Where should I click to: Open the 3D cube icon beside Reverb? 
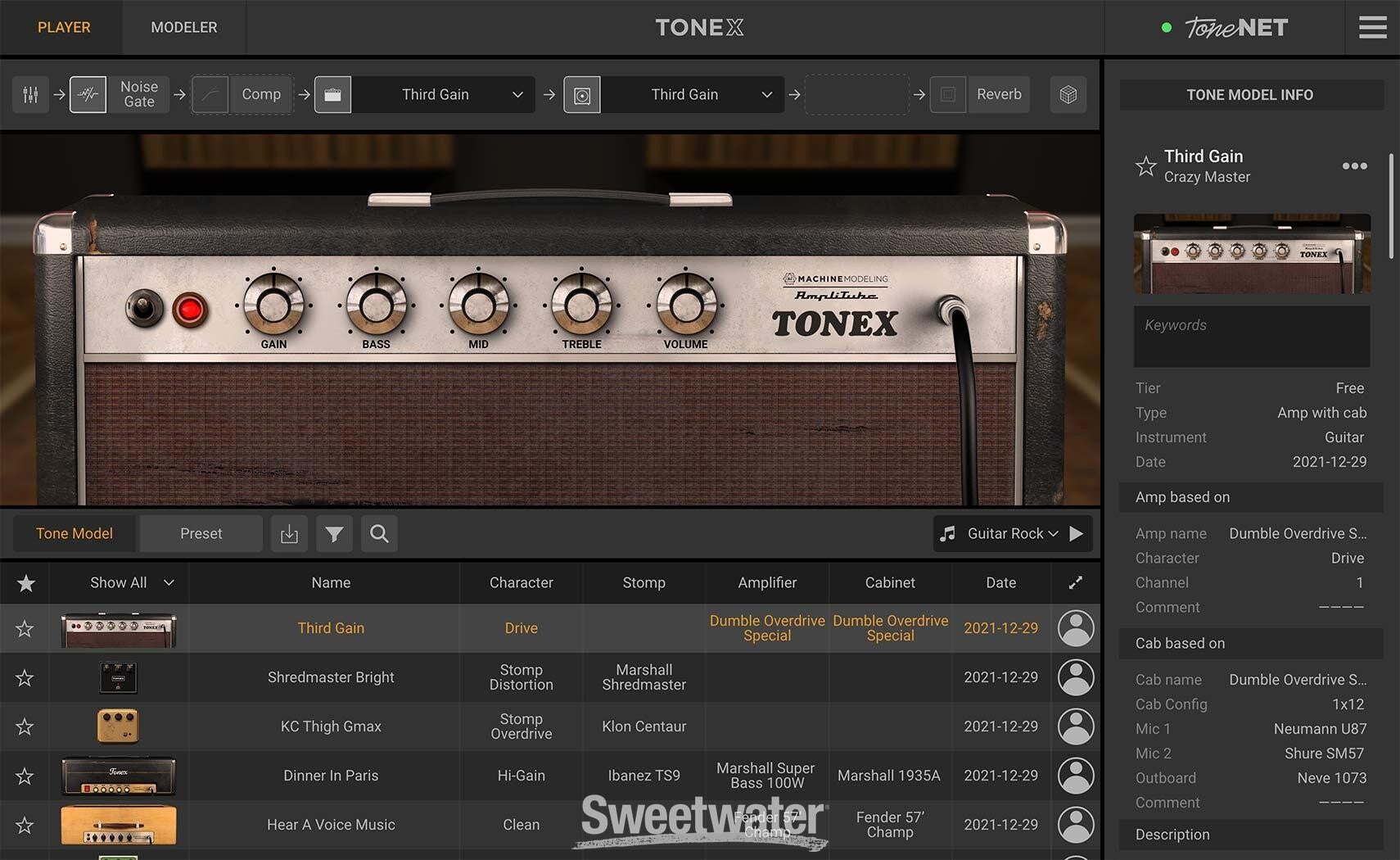[1068, 95]
